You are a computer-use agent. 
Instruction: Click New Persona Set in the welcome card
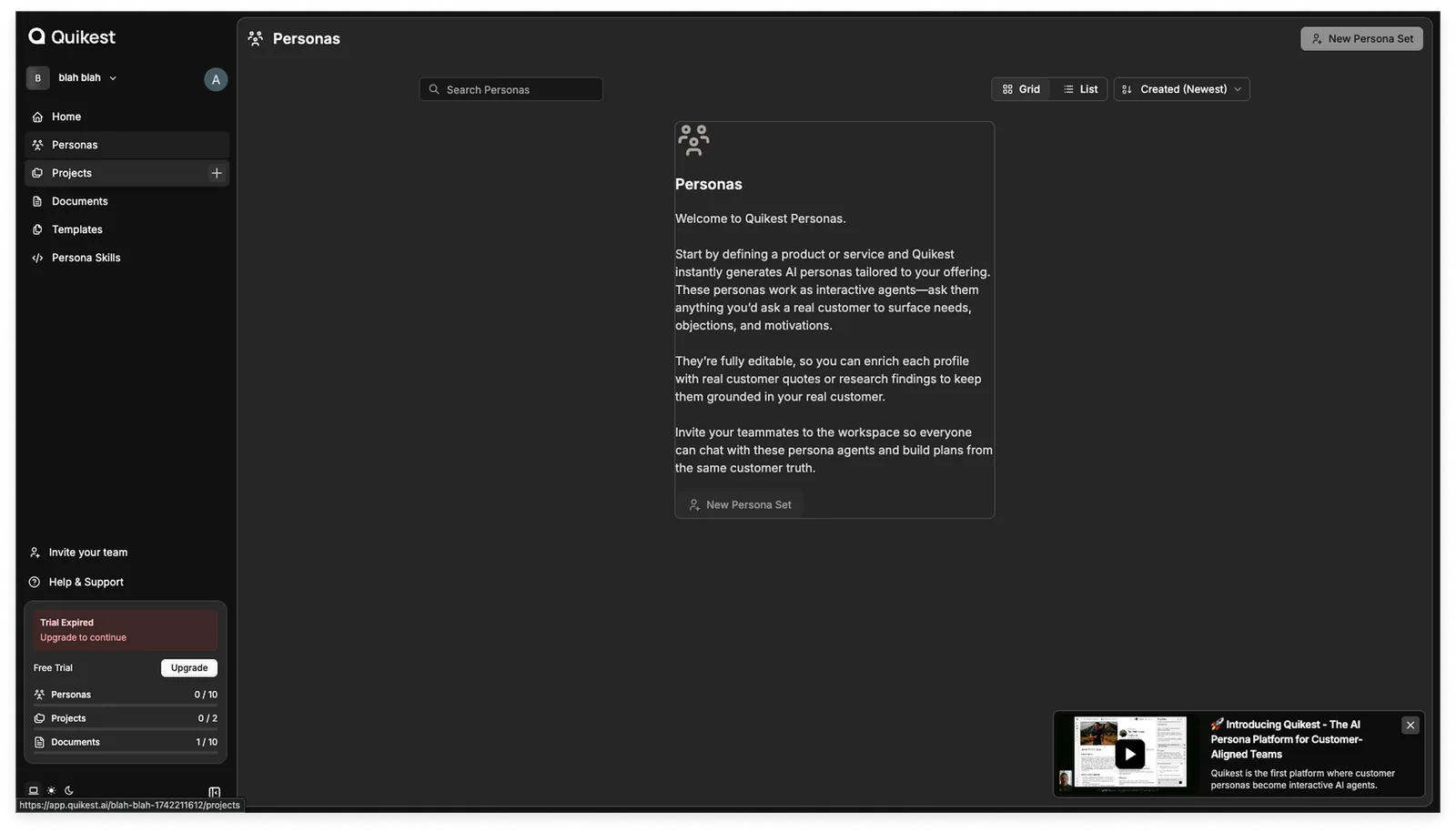click(x=740, y=504)
